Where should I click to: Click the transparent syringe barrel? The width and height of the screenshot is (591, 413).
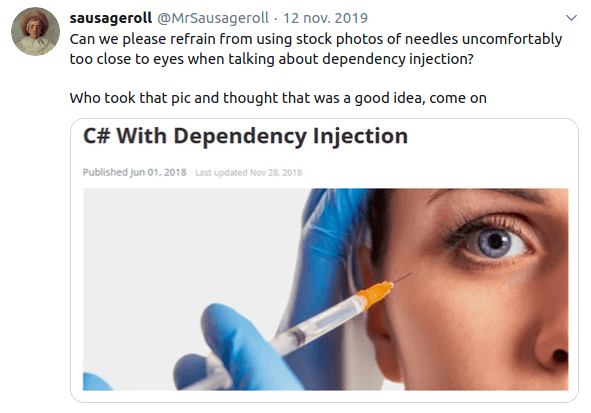pyautogui.click(x=316, y=326)
